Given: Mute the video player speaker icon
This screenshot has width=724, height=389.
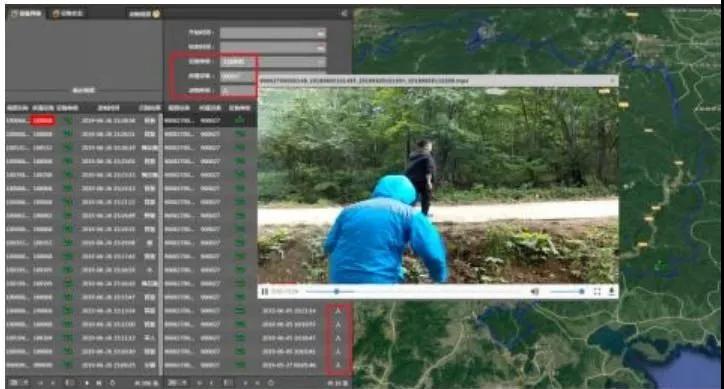Looking at the screenshot, I should (x=535, y=292).
